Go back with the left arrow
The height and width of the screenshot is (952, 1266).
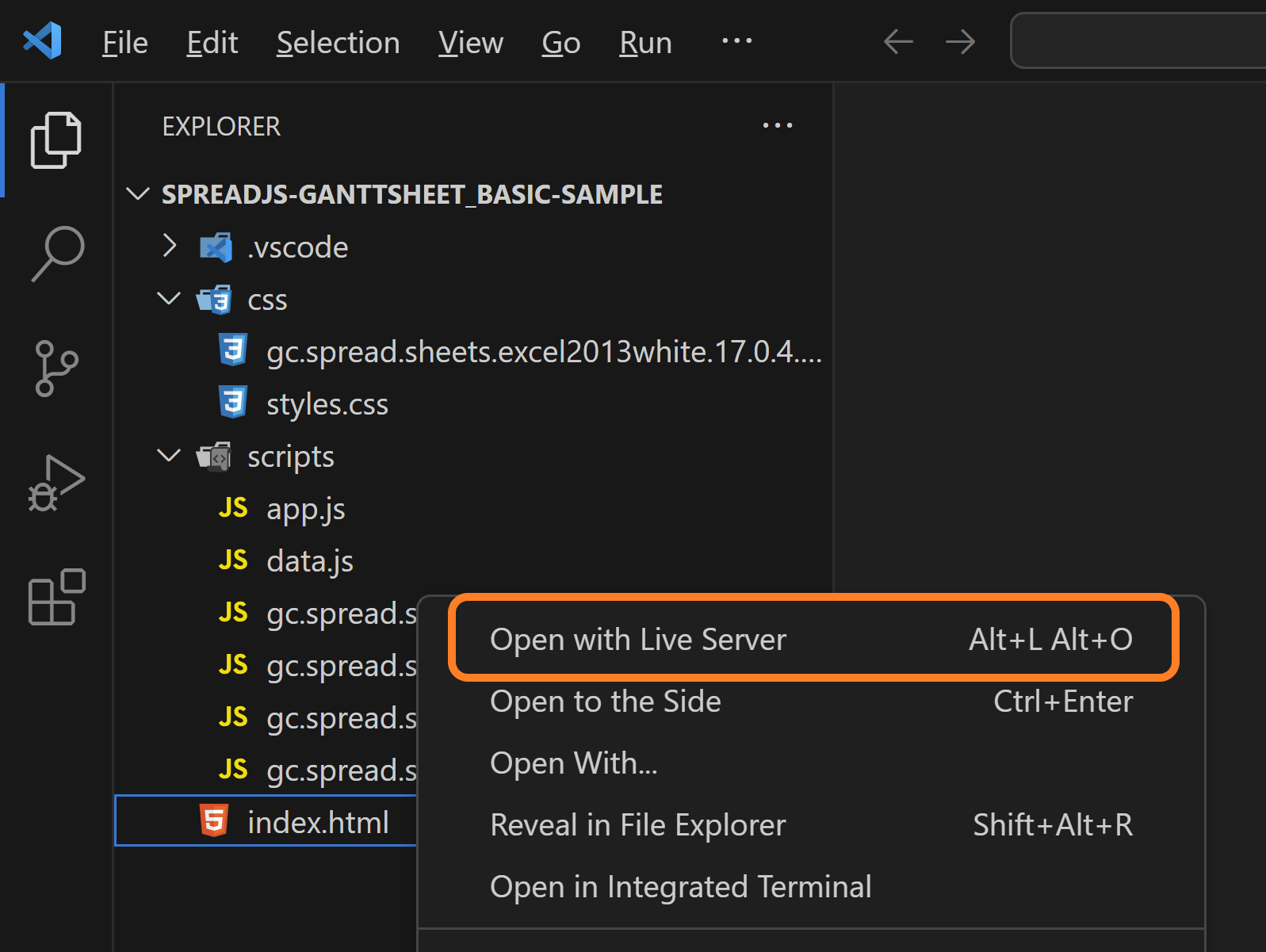click(x=898, y=41)
